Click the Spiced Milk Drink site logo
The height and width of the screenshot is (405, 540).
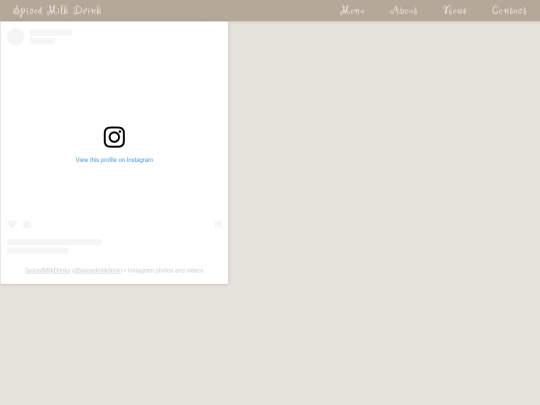click(57, 11)
